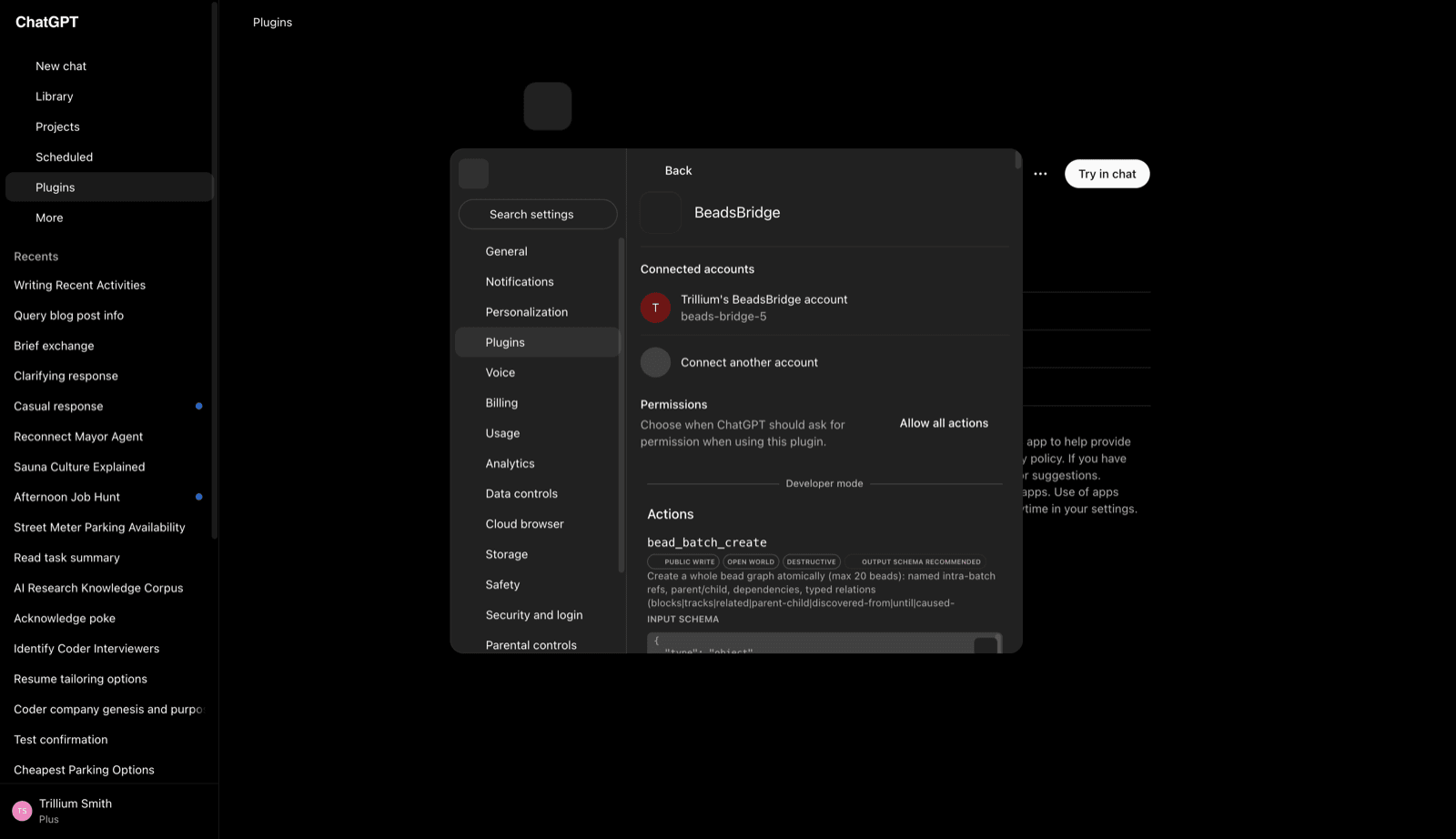Open the Sauna Culture Explained chat
The width and height of the screenshot is (1456, 839).
pyautogui.click(x=109, y=467)
